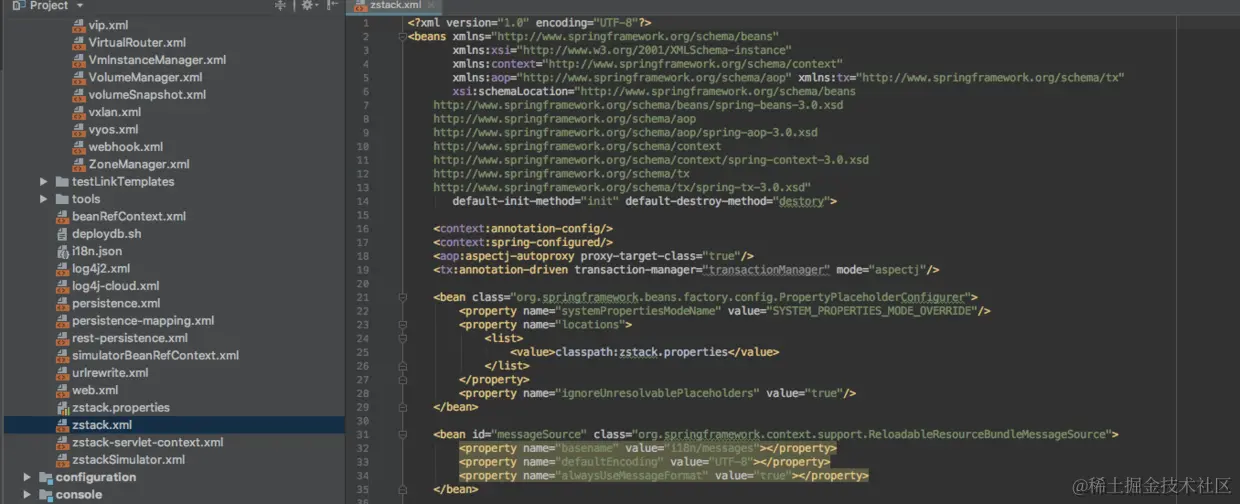Click the vip.xml file icon
The image size is (1240, 504).
coord(79,25)
